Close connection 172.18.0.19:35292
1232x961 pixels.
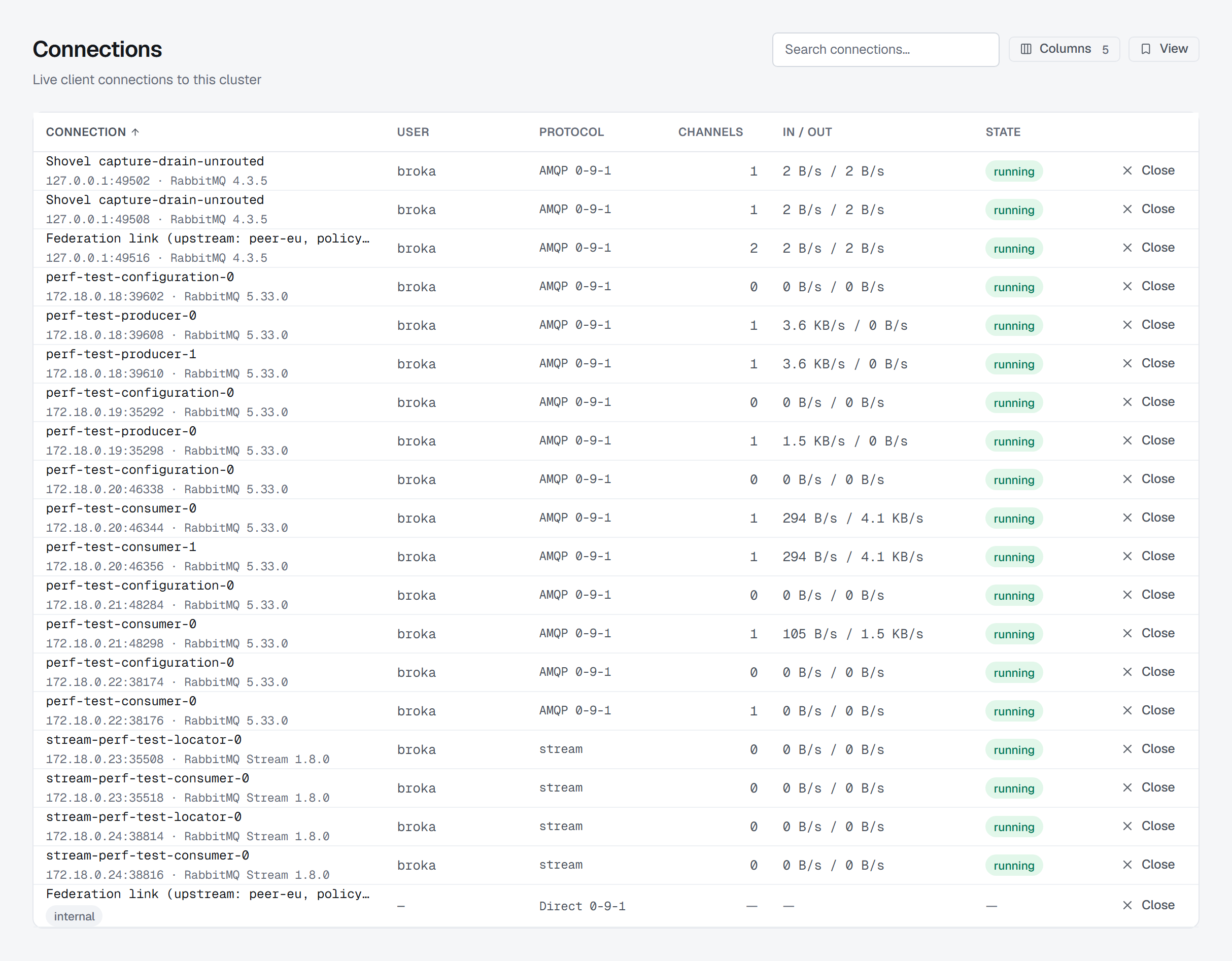click(x=1148, y=402)
